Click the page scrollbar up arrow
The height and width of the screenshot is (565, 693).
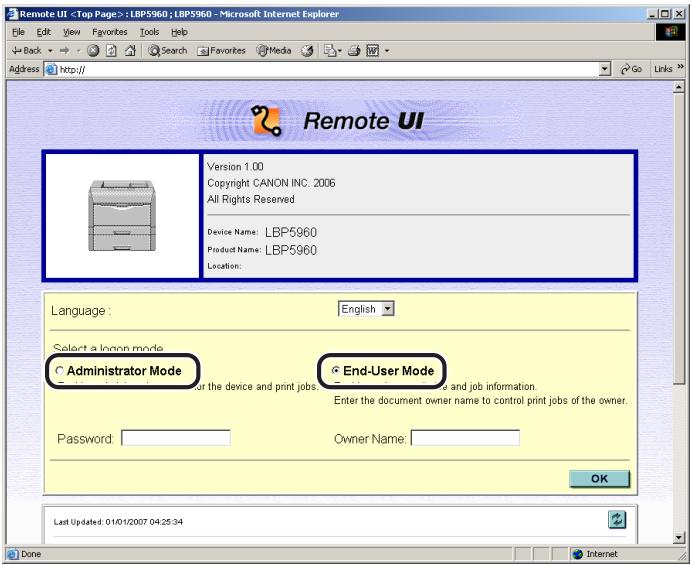(679, 88)
